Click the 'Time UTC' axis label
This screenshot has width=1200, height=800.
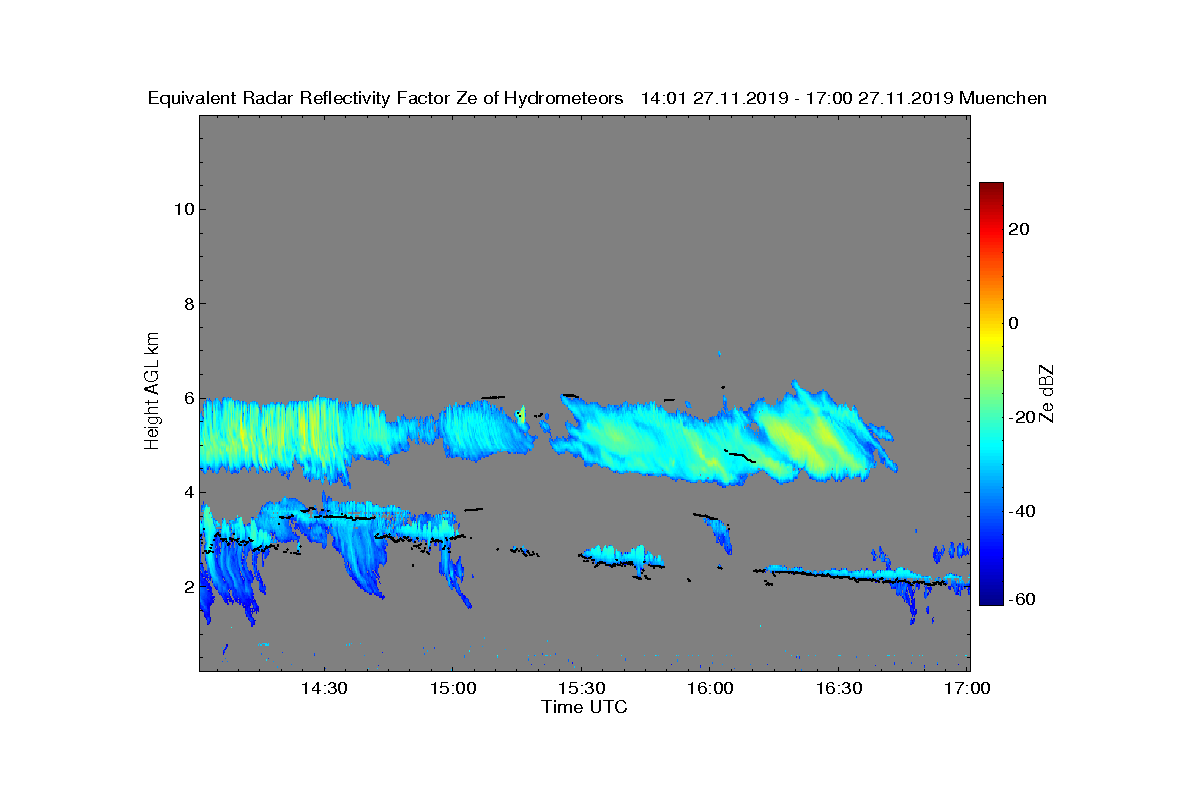pos(585,707)
